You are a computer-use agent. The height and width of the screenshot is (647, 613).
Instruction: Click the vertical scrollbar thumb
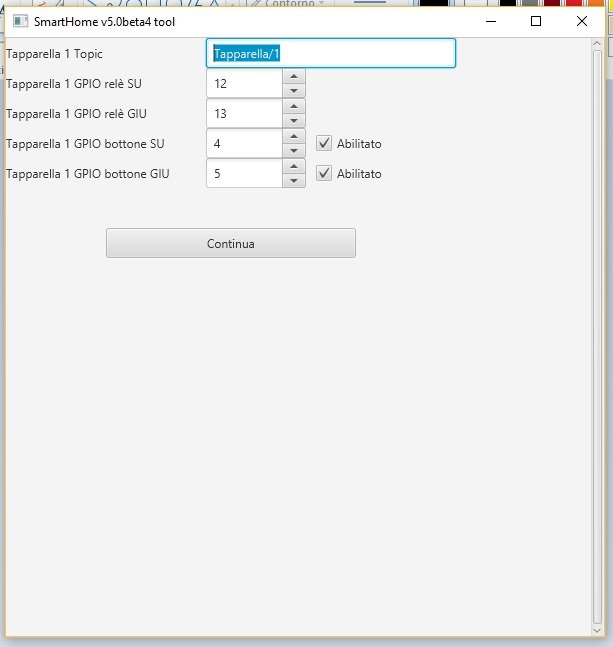[597, 337]
